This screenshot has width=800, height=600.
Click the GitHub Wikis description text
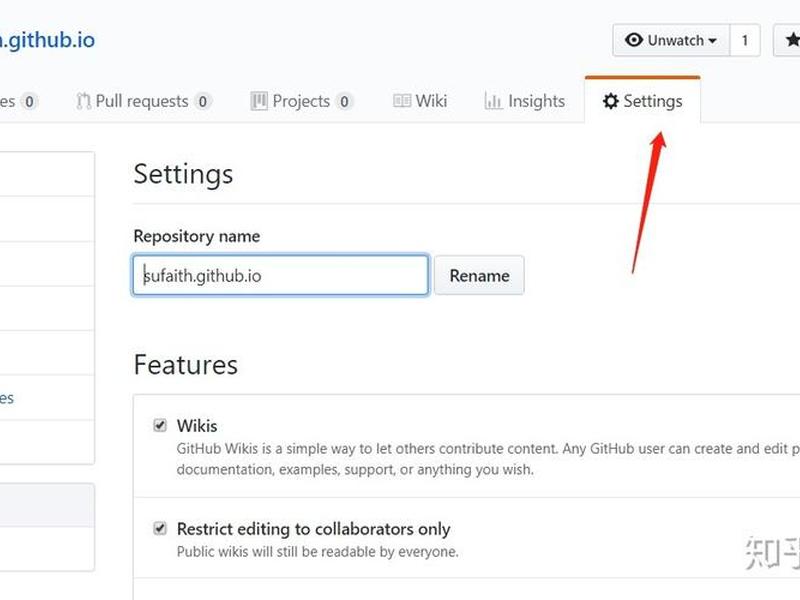tap(488, 459)
